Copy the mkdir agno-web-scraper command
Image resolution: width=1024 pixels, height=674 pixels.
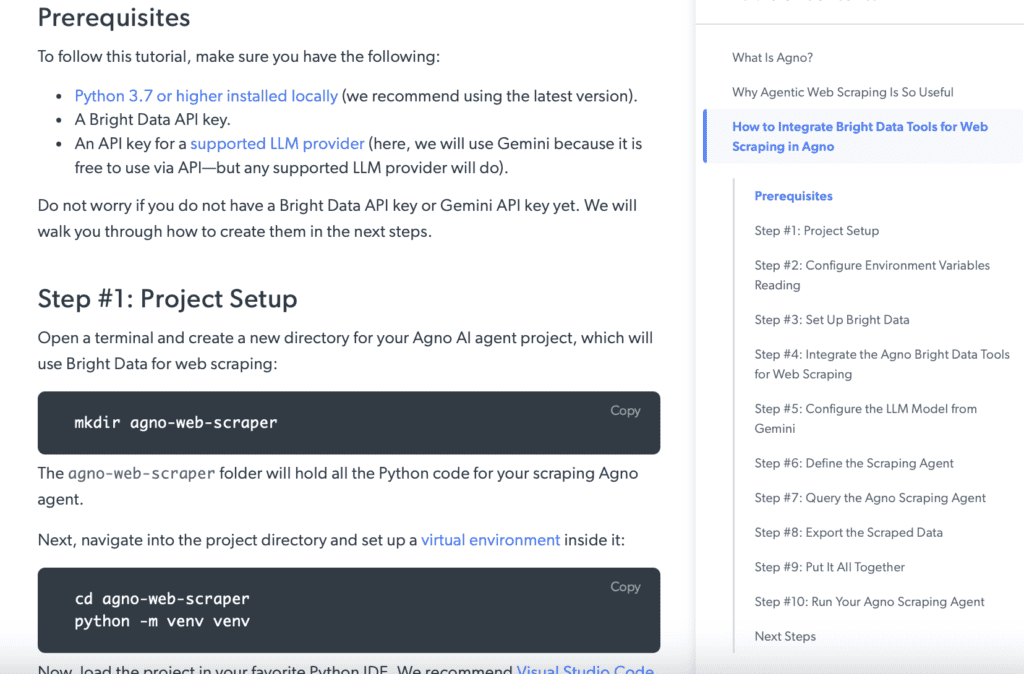pos(625,411)
